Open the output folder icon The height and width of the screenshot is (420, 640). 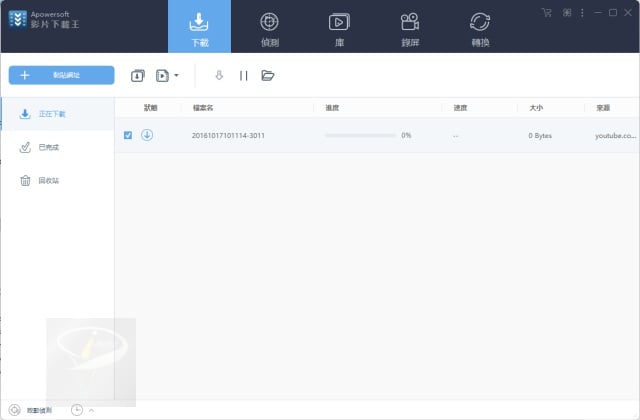(x=268, y=76)
